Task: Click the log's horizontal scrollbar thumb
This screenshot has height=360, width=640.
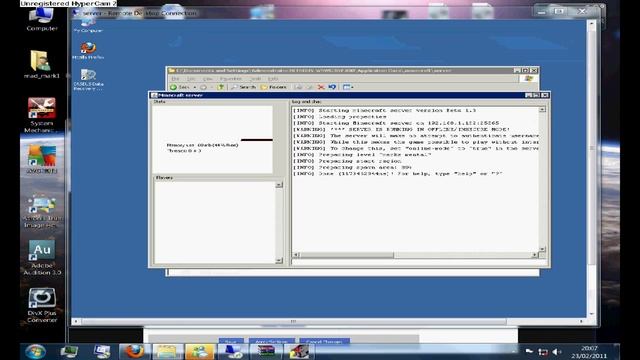Action: pos(347,255)
